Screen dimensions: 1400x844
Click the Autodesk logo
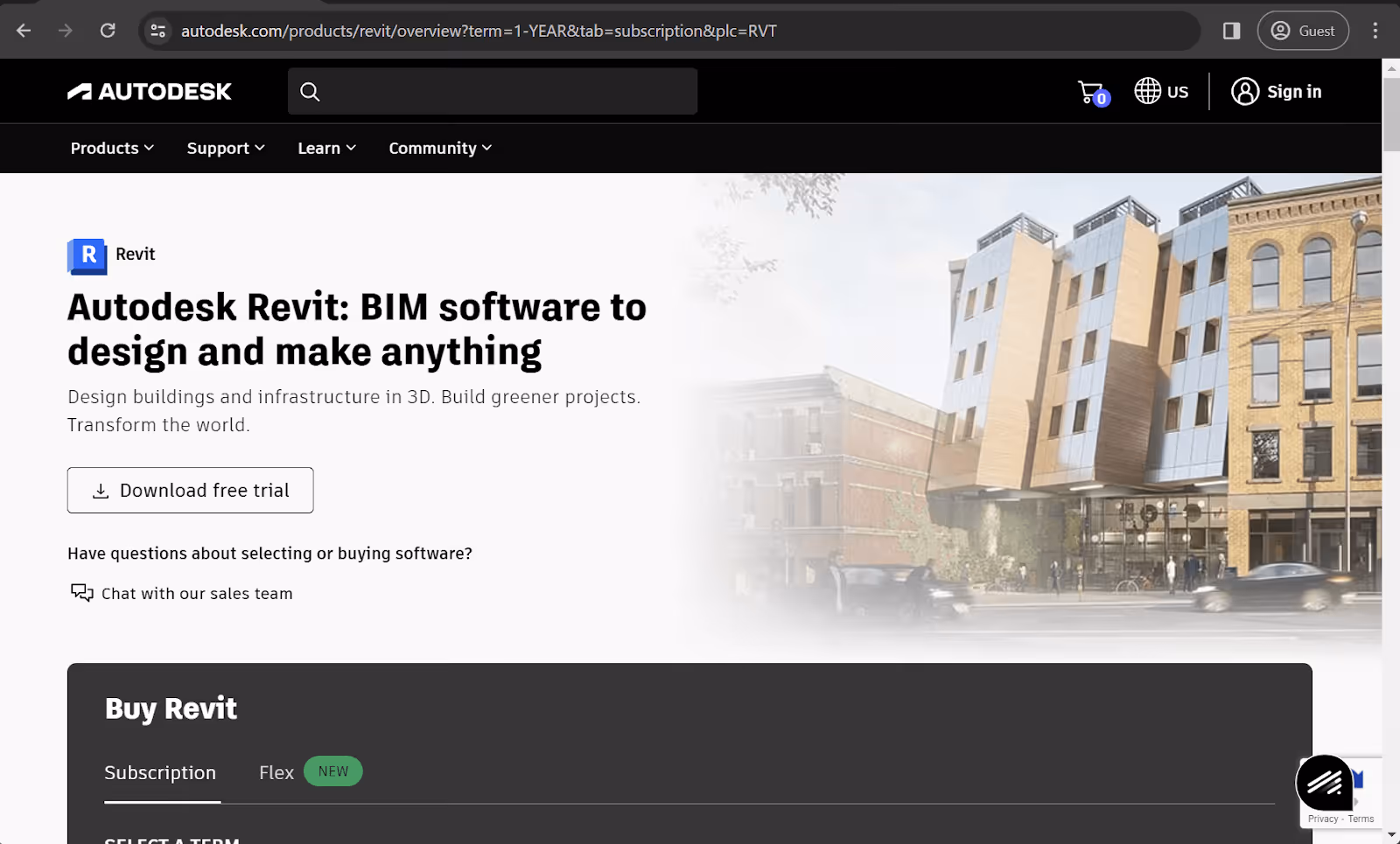tap(150, 91)
